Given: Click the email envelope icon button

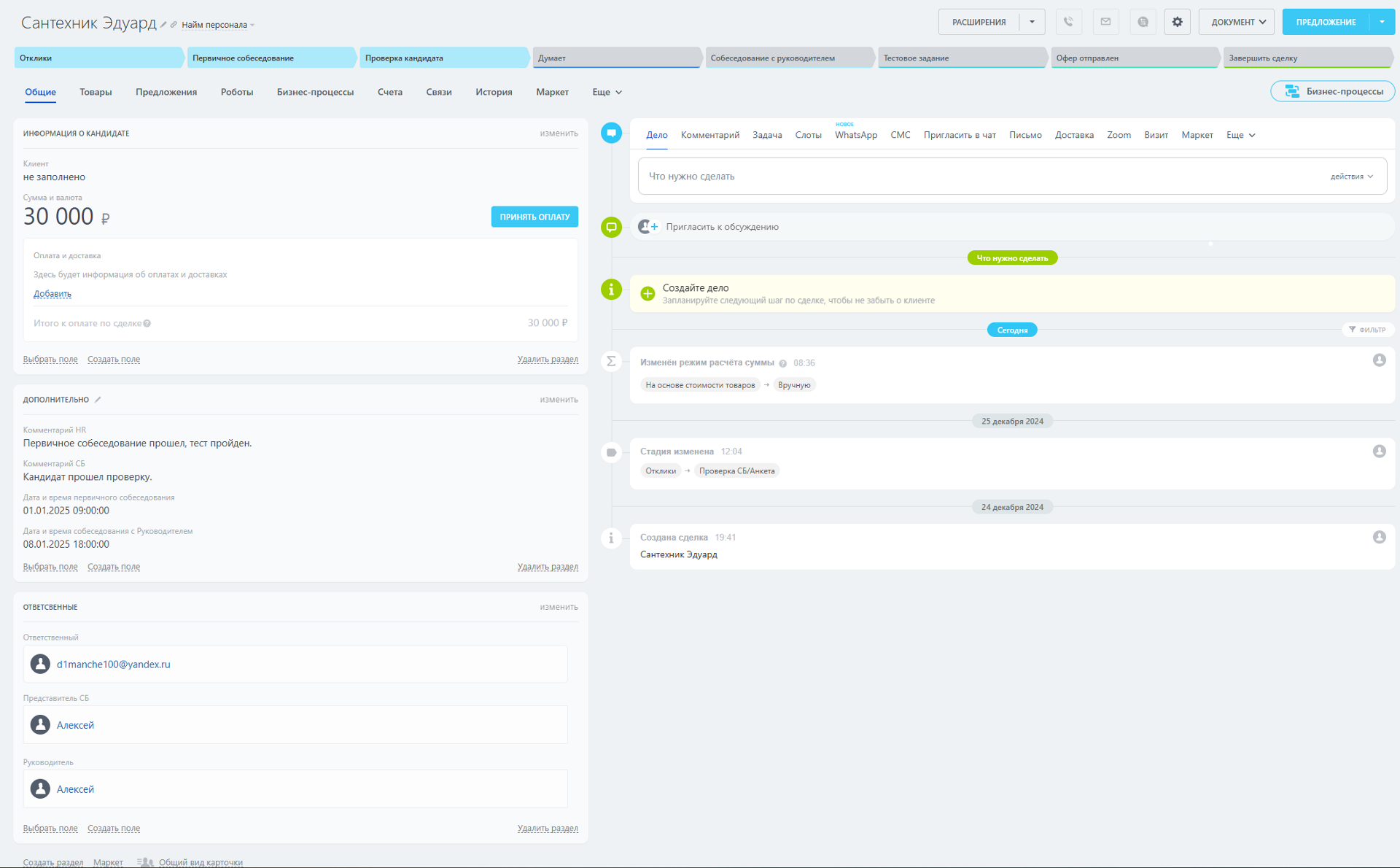Looking at the screenshot, I should pos(1105,22).
